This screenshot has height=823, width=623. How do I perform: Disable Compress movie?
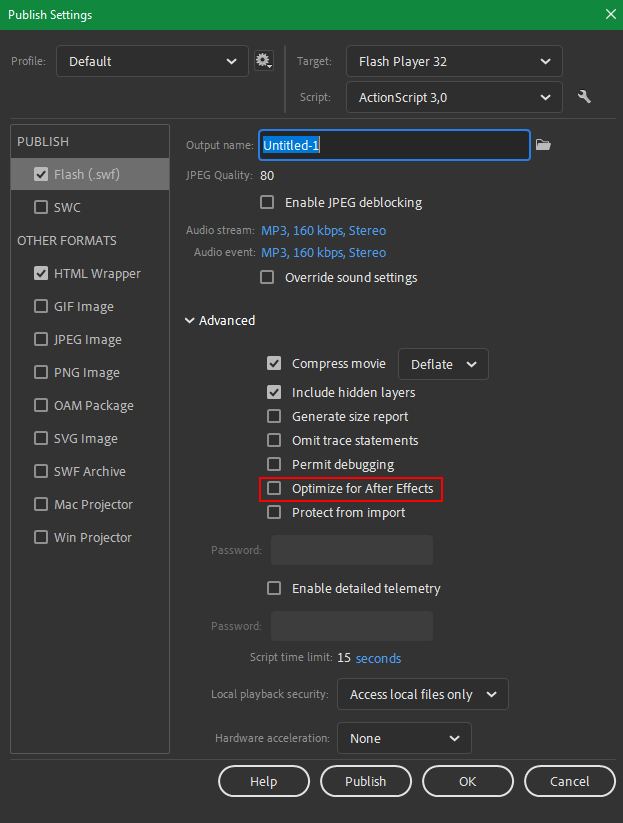(x=273, y=364)
